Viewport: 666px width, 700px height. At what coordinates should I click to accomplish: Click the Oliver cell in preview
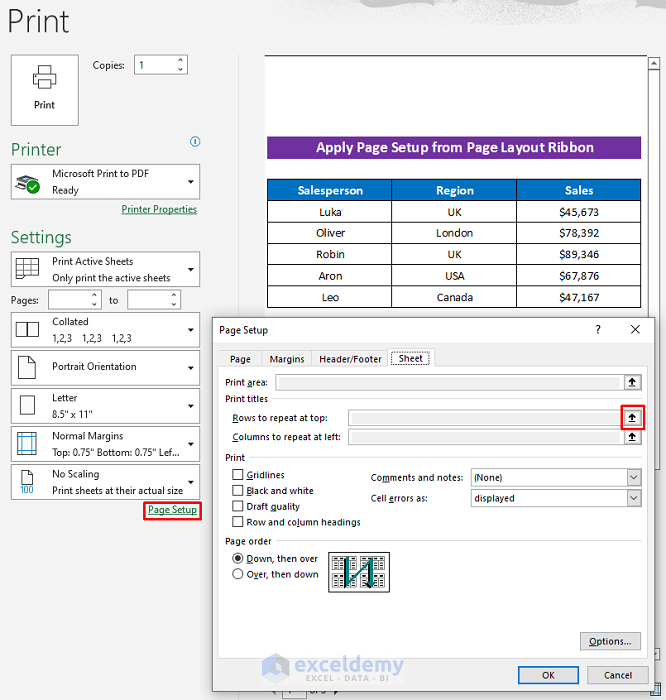[x=330, y=233]
